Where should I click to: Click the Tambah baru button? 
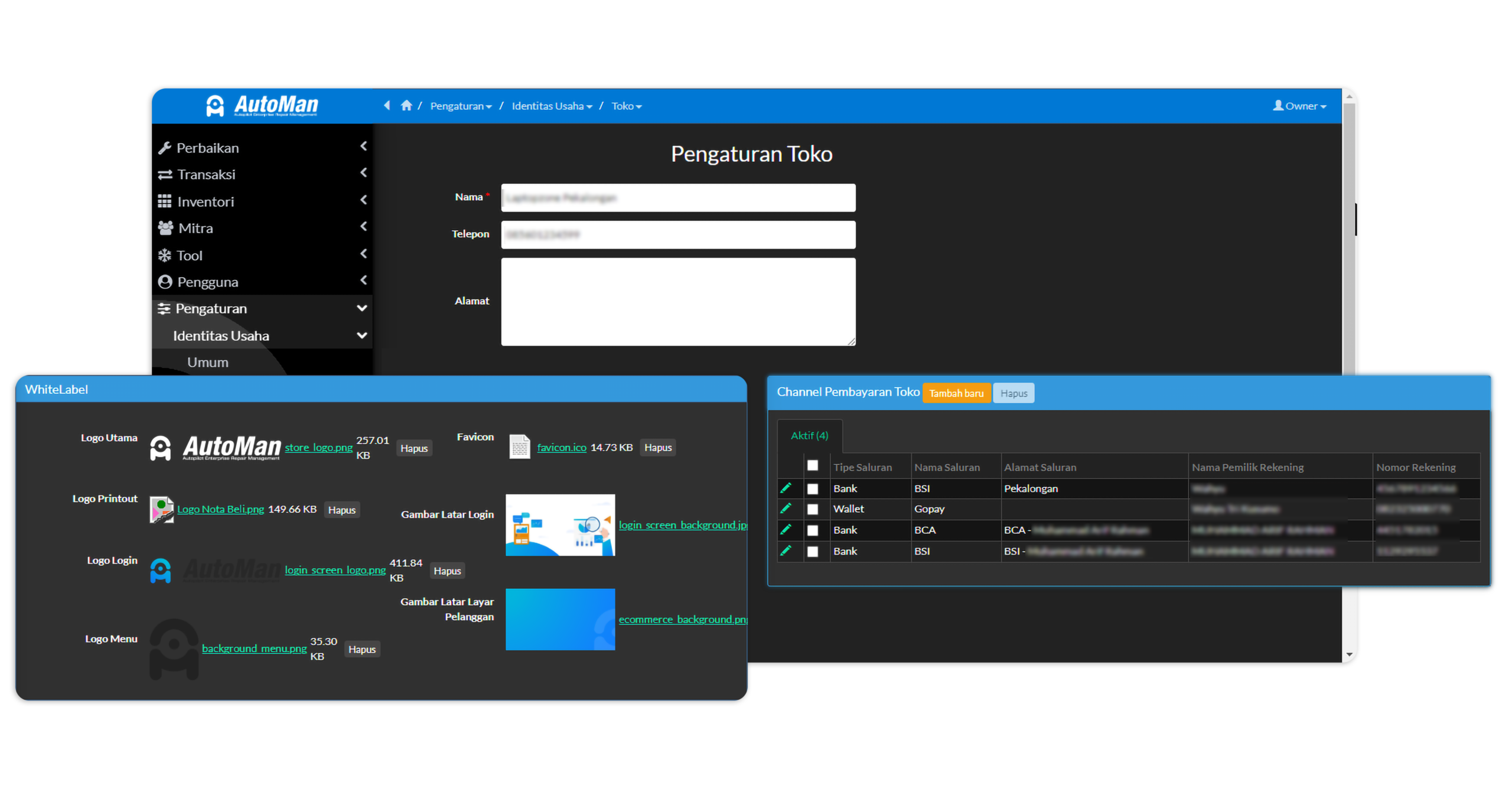[x=957, y=392]
